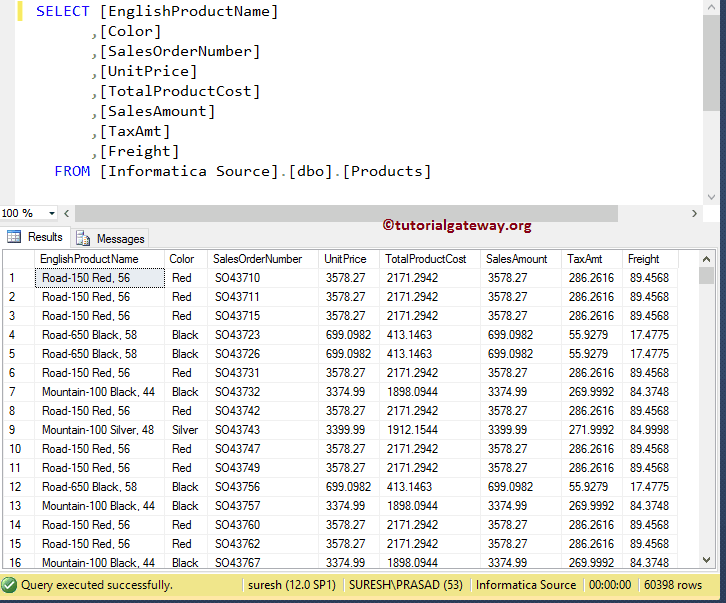Click the Messages tab icon
This screenshot has width=726, height=603.
83,239
